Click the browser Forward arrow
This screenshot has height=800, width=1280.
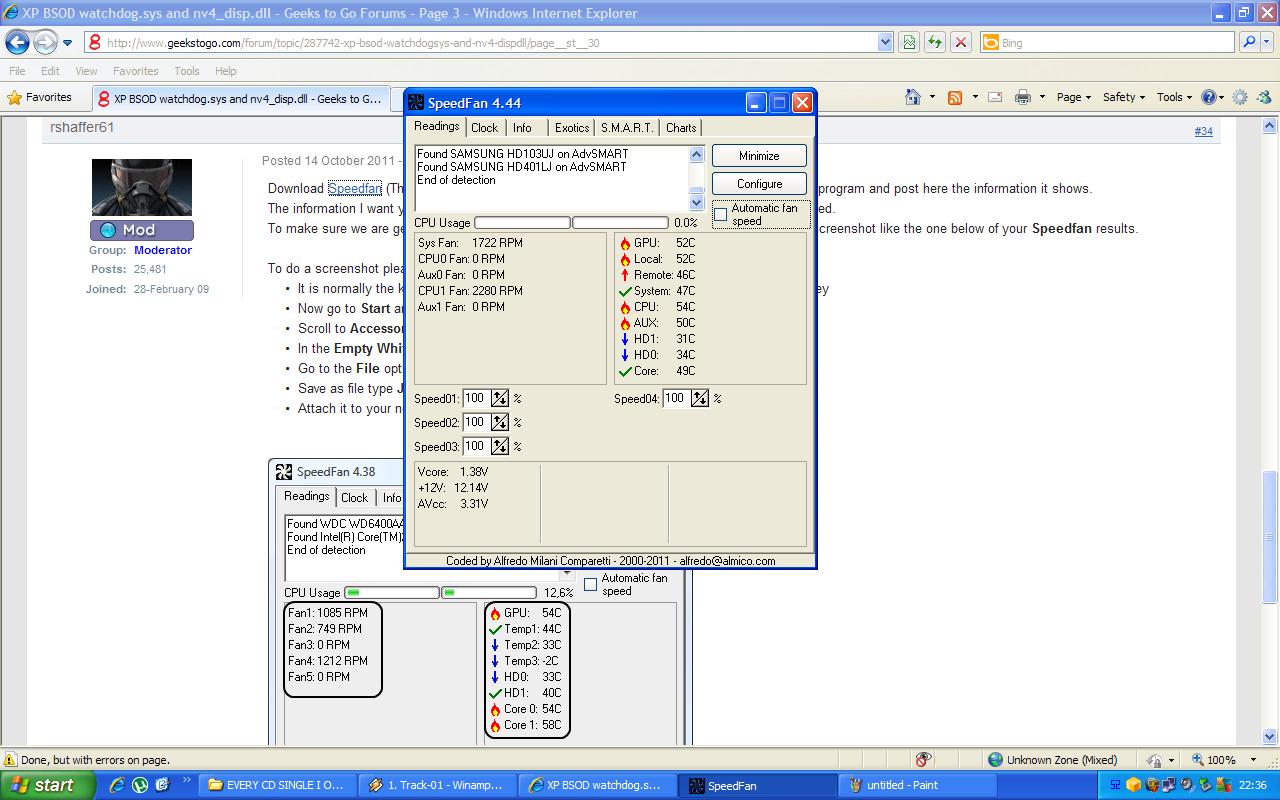(x=45, y=42)
